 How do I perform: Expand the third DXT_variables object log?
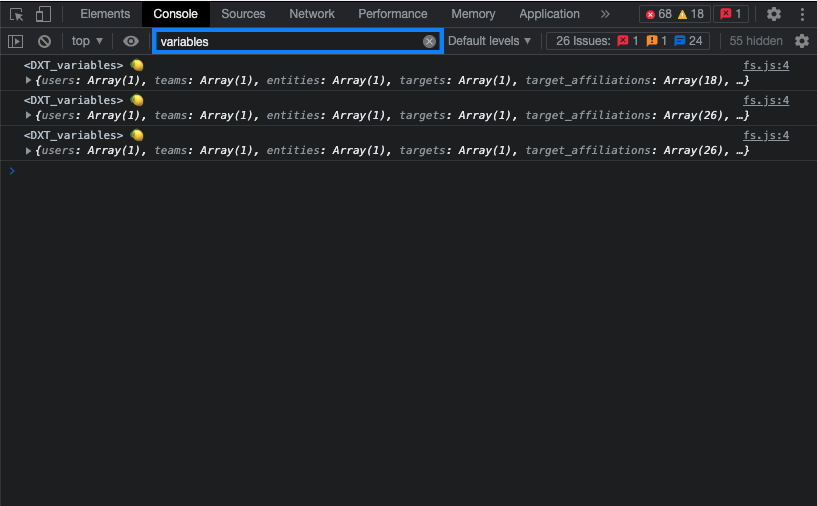(x=29, y=151)
